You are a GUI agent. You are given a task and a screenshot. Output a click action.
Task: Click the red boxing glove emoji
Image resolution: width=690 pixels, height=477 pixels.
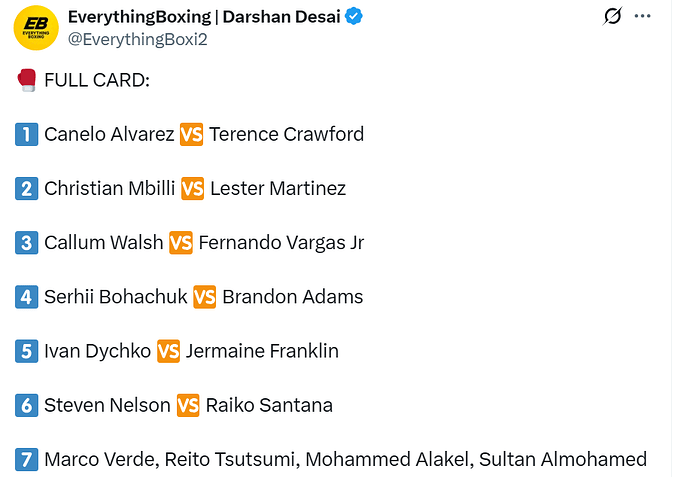[x=27, y=79]
